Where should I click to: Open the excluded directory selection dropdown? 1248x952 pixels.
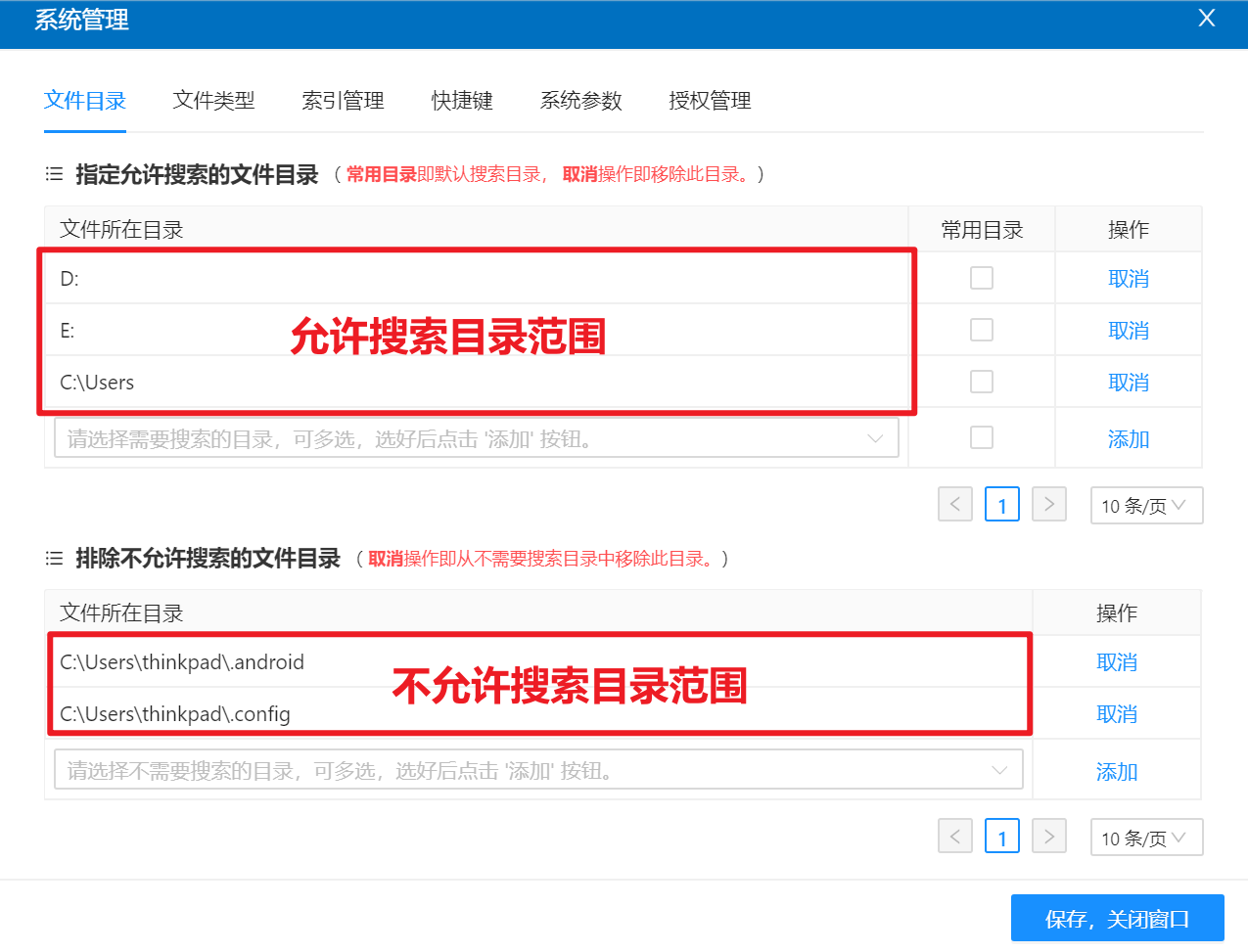(x=537, y=770)
